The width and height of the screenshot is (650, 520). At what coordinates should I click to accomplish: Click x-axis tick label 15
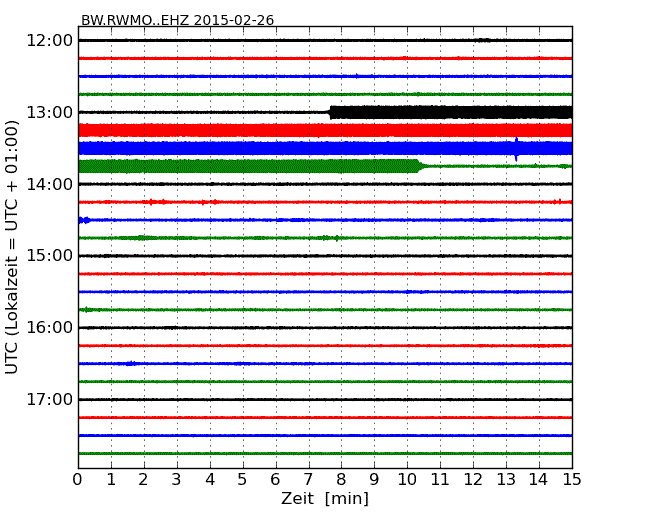(572, 480)
